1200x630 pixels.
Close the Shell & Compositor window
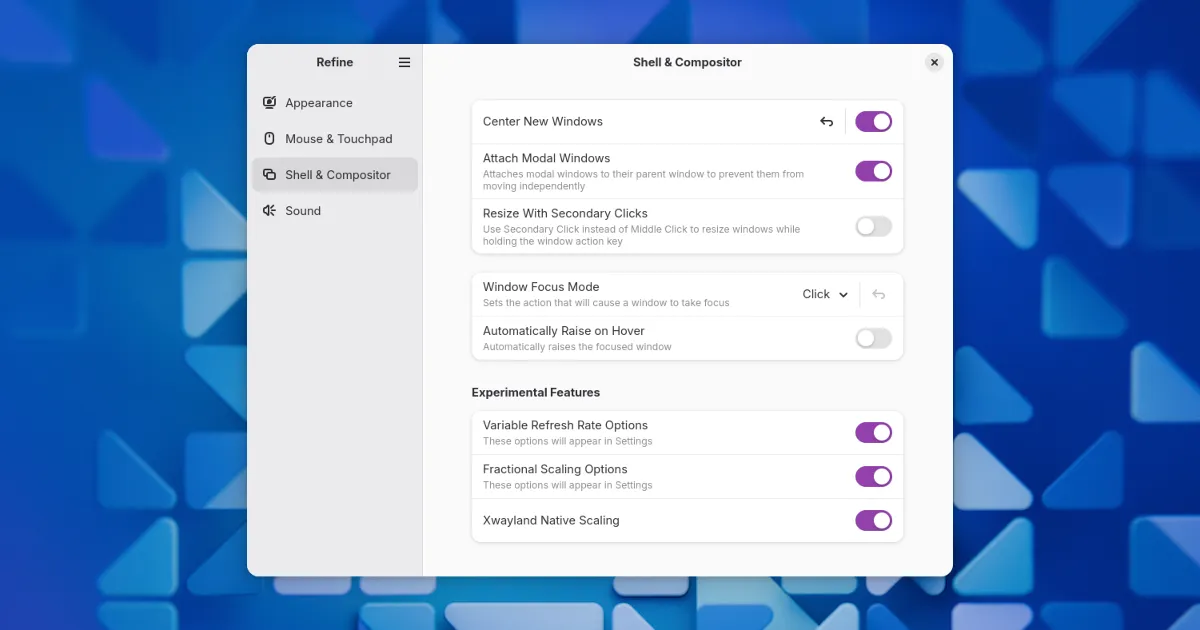click(x=934, y=62)
